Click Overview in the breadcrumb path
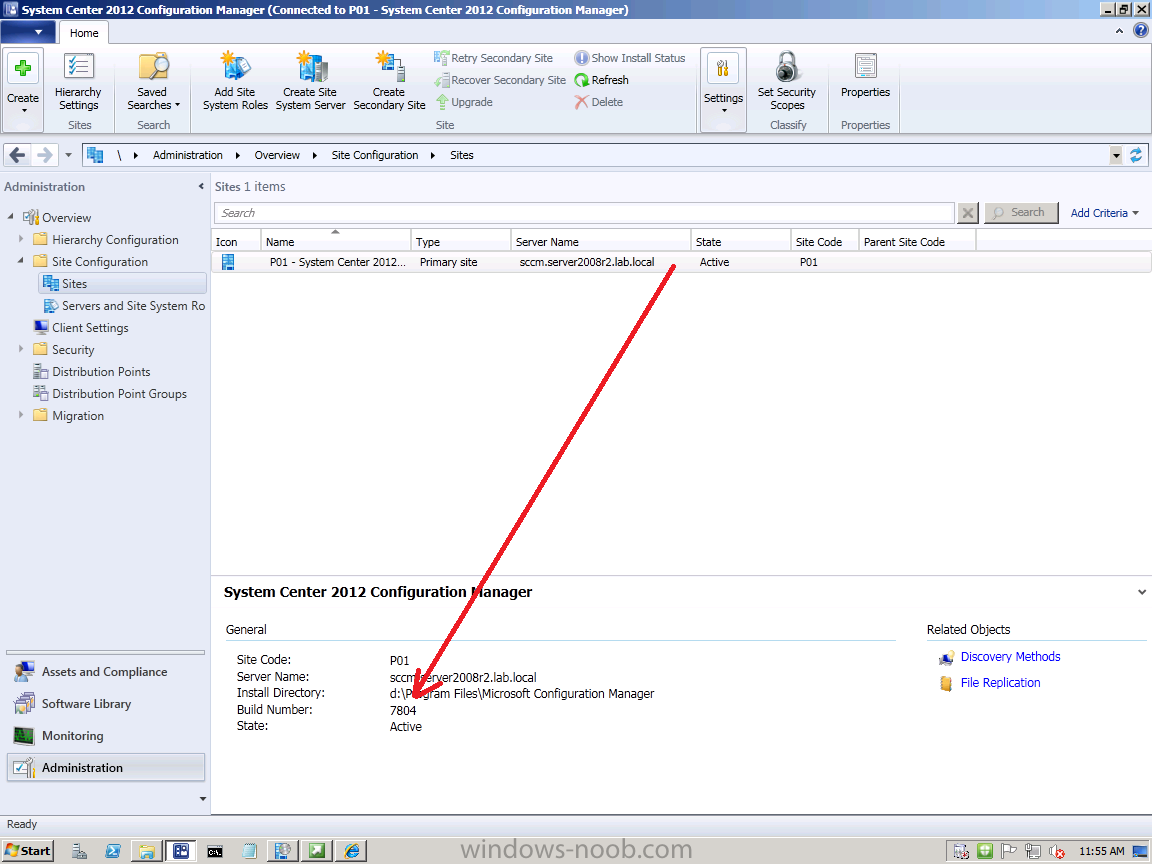This screenshot has width=1152, height=864. pos(277,155)
